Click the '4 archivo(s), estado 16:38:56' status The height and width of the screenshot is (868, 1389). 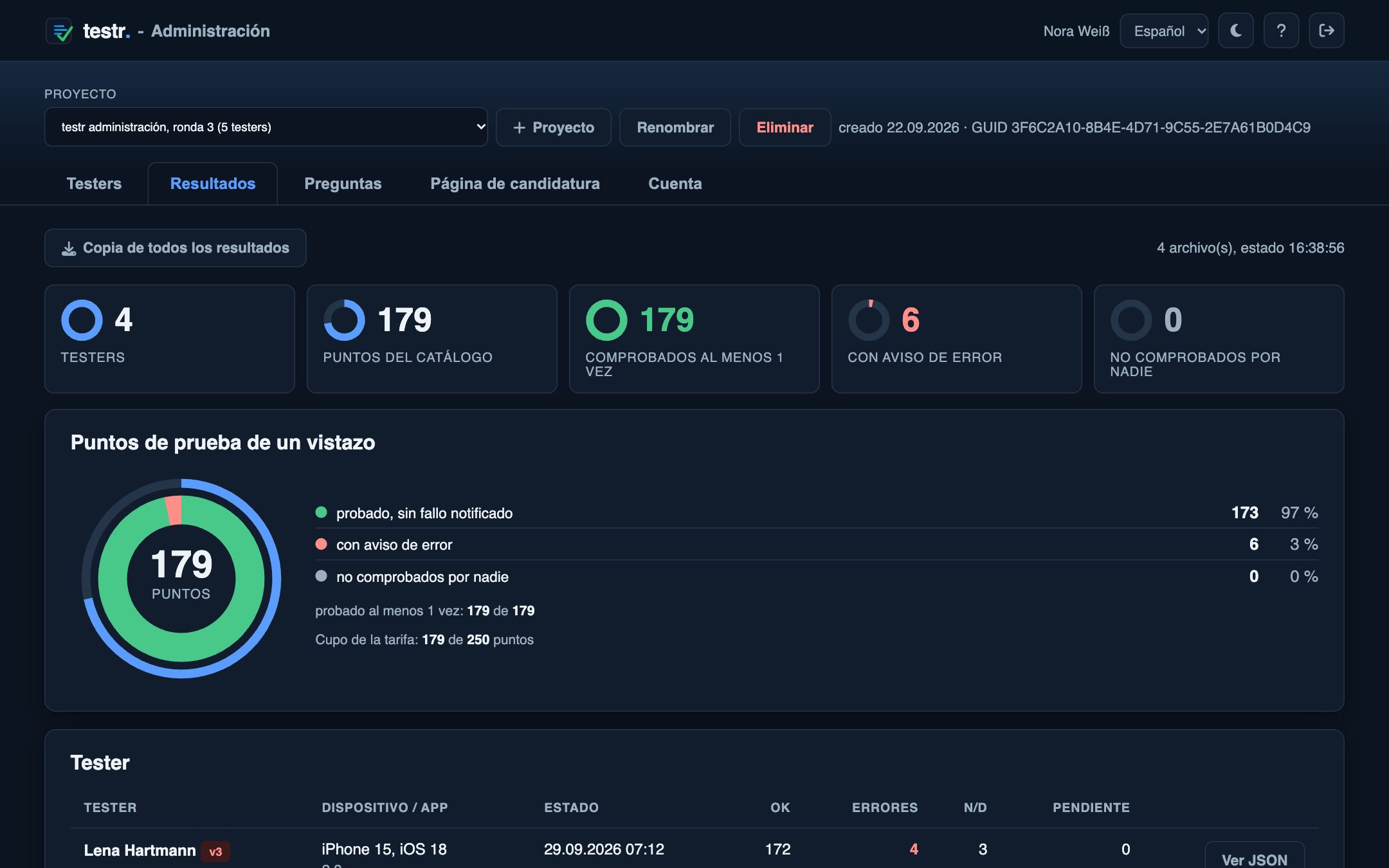coord(1250,248)
